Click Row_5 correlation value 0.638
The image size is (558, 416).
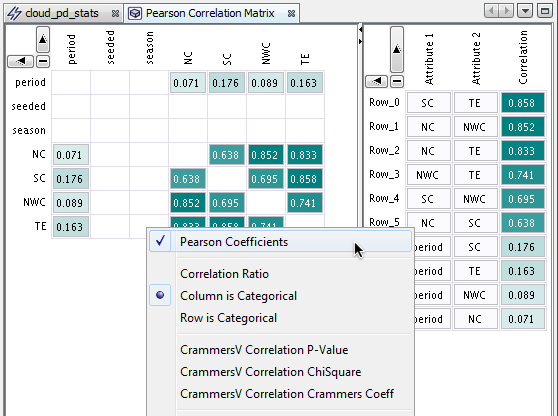pos(523,223)
